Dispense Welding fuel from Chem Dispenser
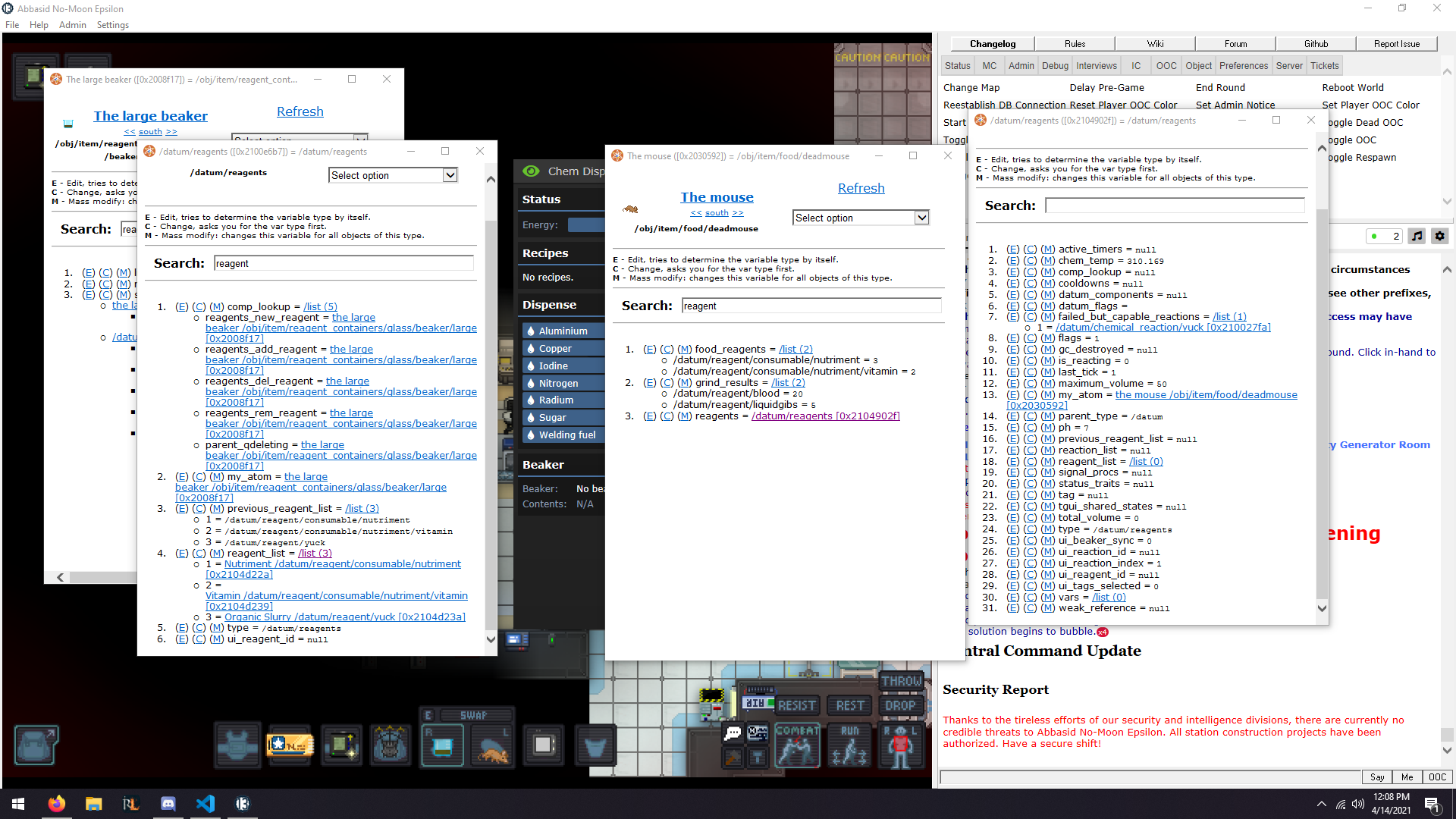Screen dimensions: 1456x819 566,435
